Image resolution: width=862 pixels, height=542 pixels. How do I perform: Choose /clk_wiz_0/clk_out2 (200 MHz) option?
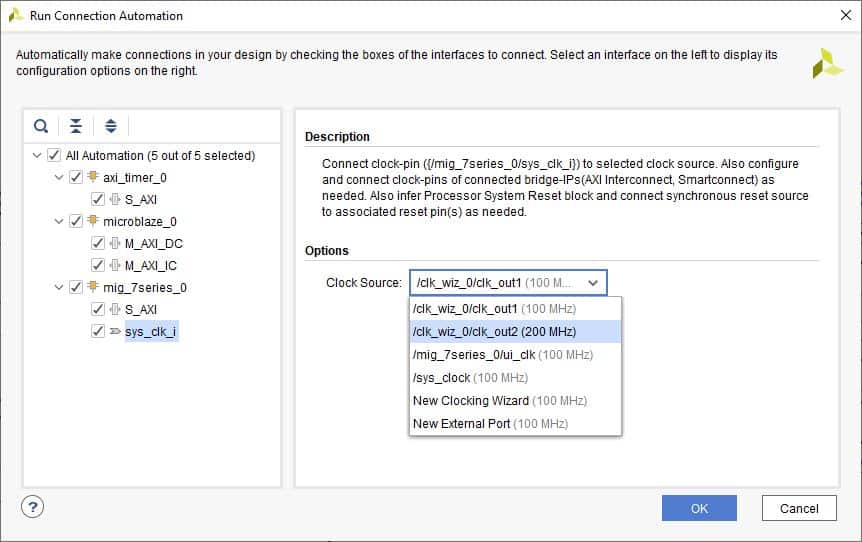[494, 331]
